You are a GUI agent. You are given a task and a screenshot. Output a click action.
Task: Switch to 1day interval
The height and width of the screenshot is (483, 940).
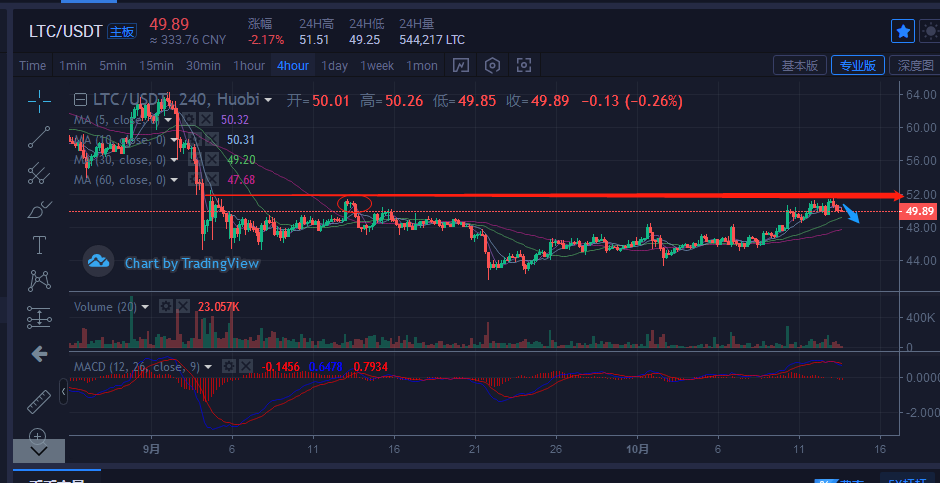(335, 66)
